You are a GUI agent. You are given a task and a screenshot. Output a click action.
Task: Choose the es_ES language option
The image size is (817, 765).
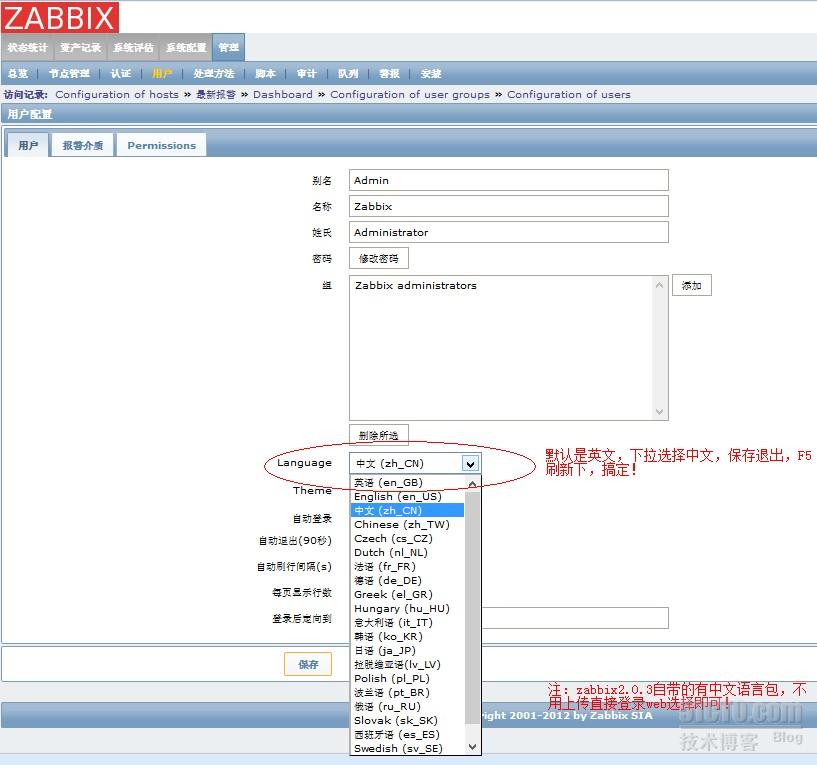(407, 735)
